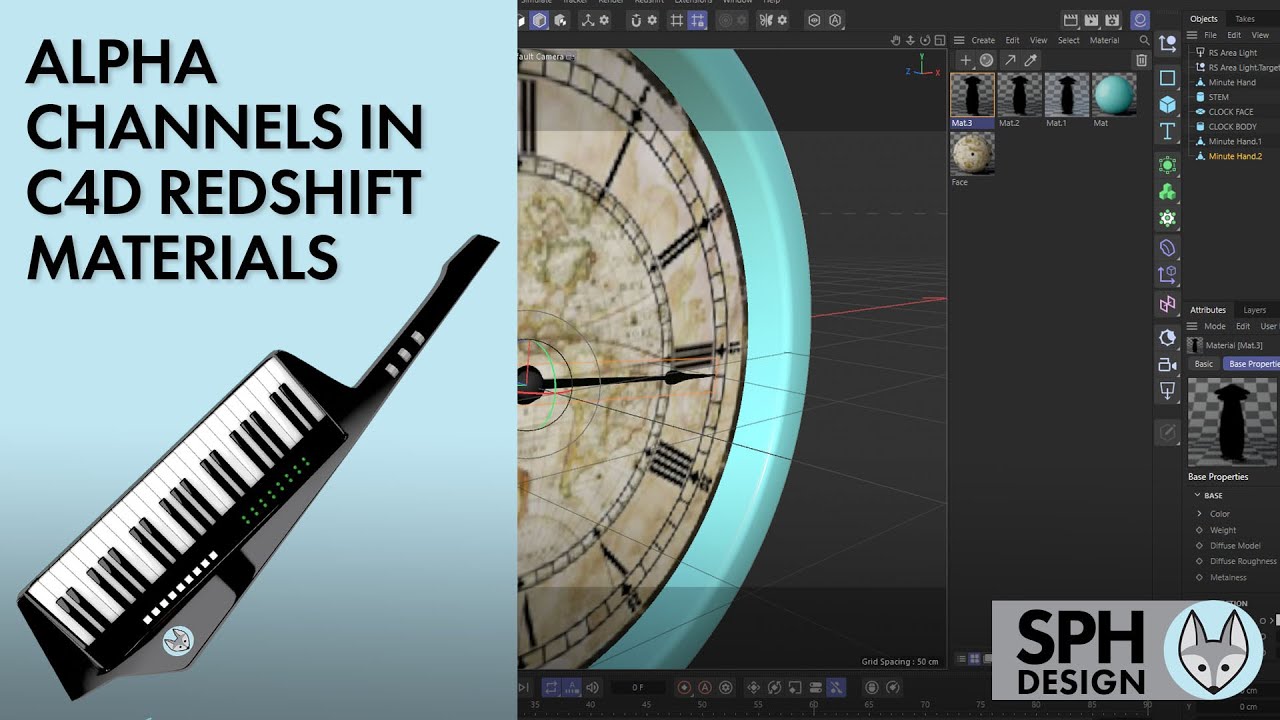Select the Mat.2 material thumbnail

pos(1019,95)
